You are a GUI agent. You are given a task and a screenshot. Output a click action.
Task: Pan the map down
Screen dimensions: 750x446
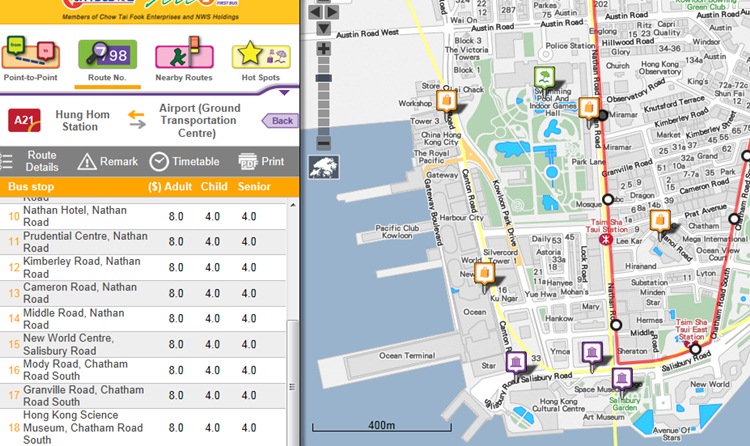tap(323, 29)
